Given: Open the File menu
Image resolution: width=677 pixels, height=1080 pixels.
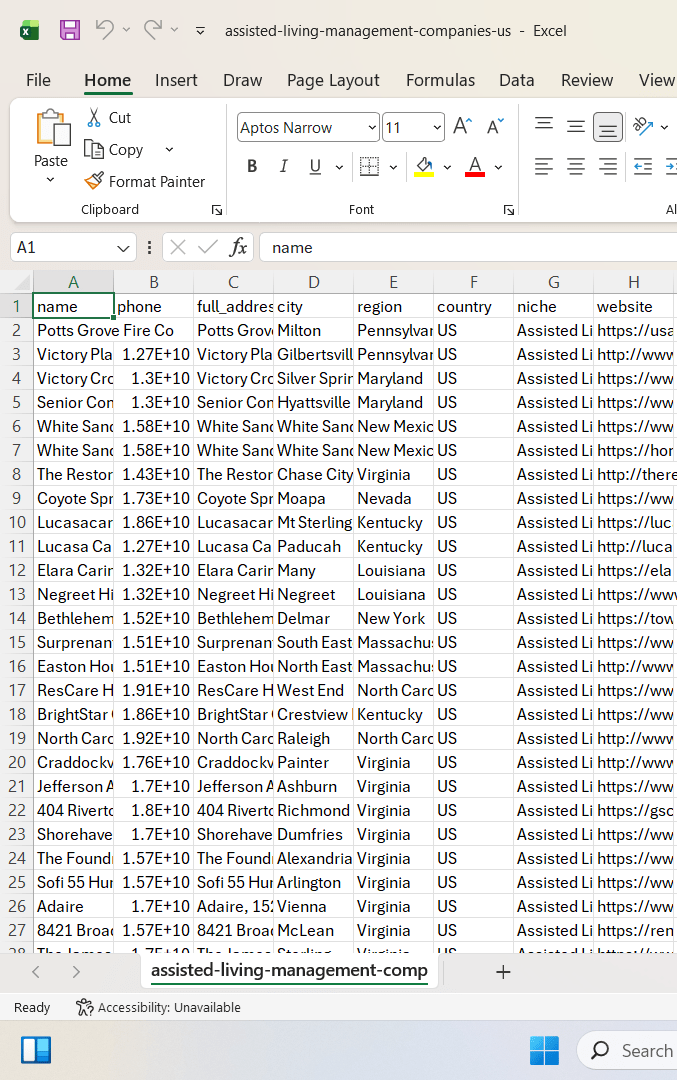Looking at the screenshot, I should click(x=39, y=80).
